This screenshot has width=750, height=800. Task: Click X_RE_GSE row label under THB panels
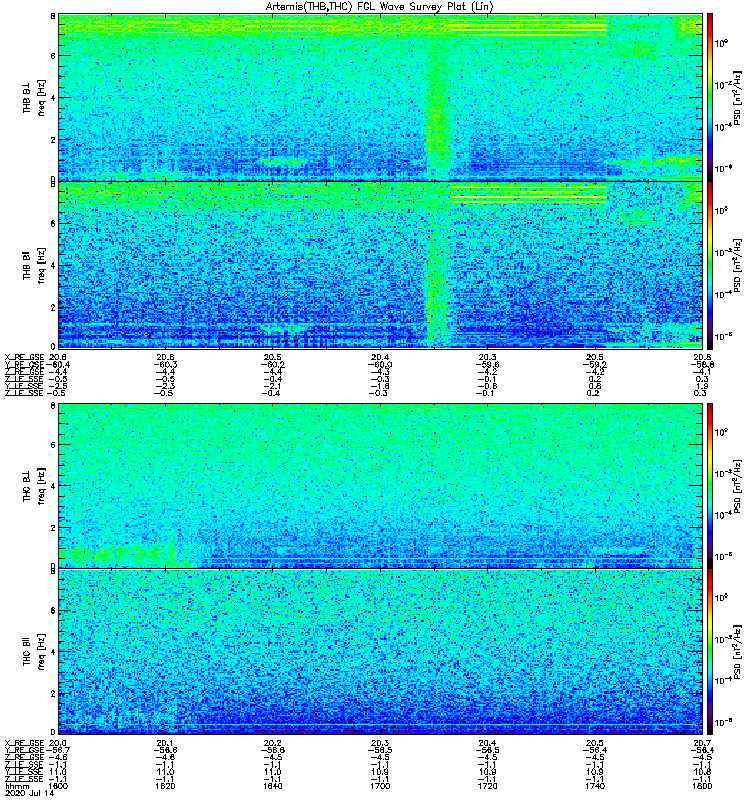click(x=24, y=357)
